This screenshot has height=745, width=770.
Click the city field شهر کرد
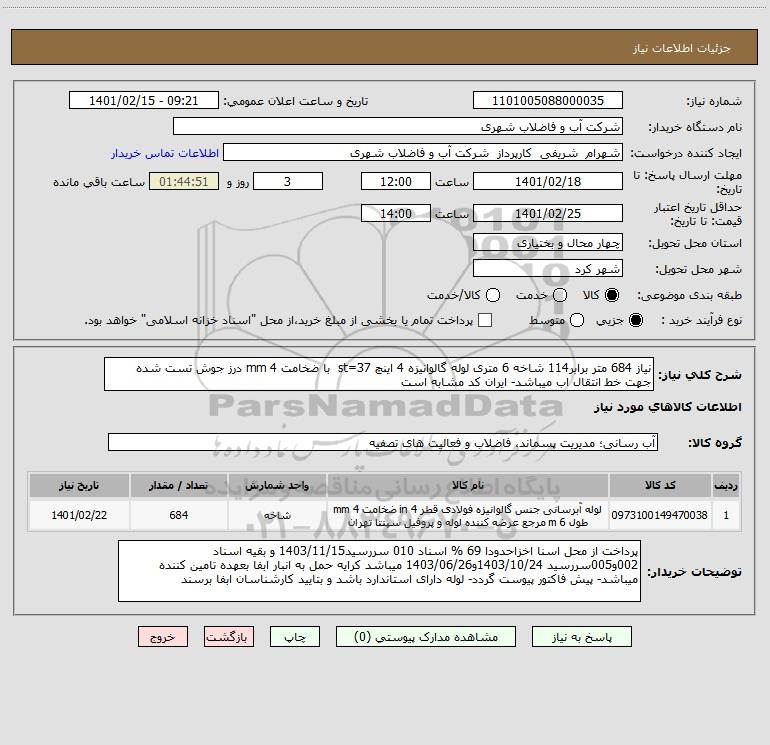click(548, 268)
